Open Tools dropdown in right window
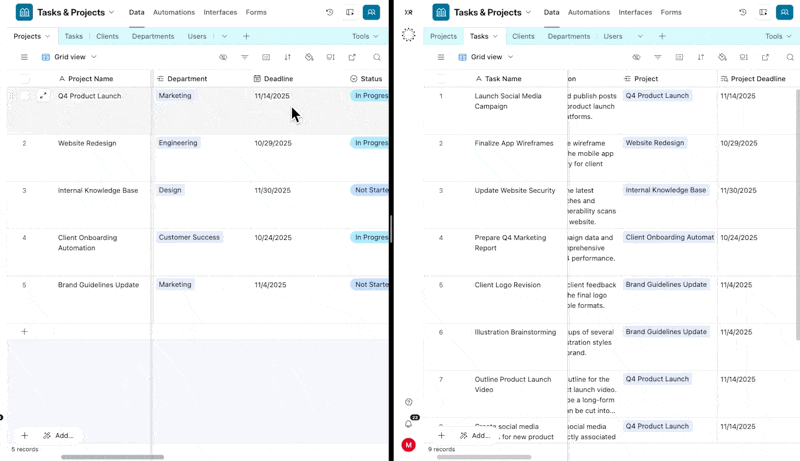The height and width of the screenshot is (461, 800). (778, 36)
